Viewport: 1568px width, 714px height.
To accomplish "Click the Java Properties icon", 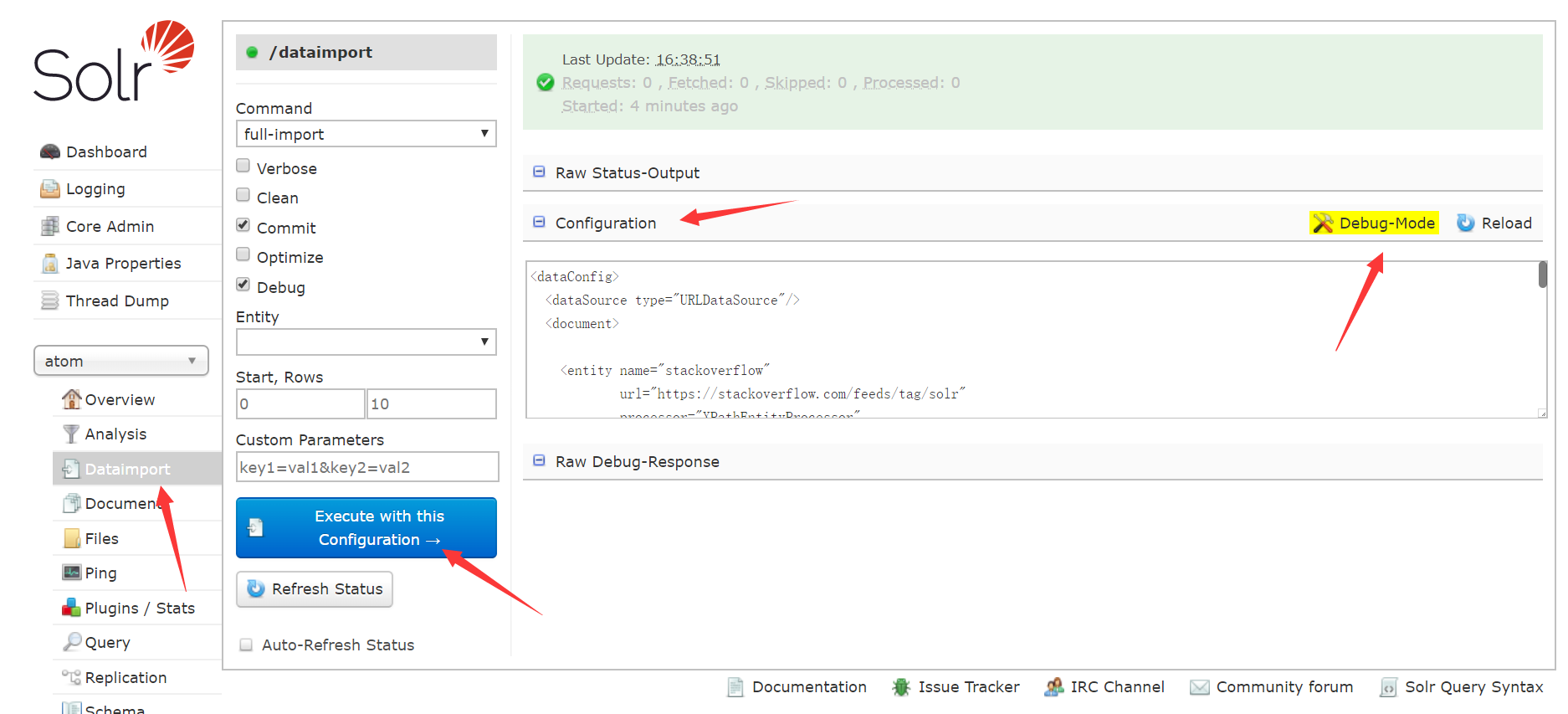I will pyautogui.click(x=50, y=264).
